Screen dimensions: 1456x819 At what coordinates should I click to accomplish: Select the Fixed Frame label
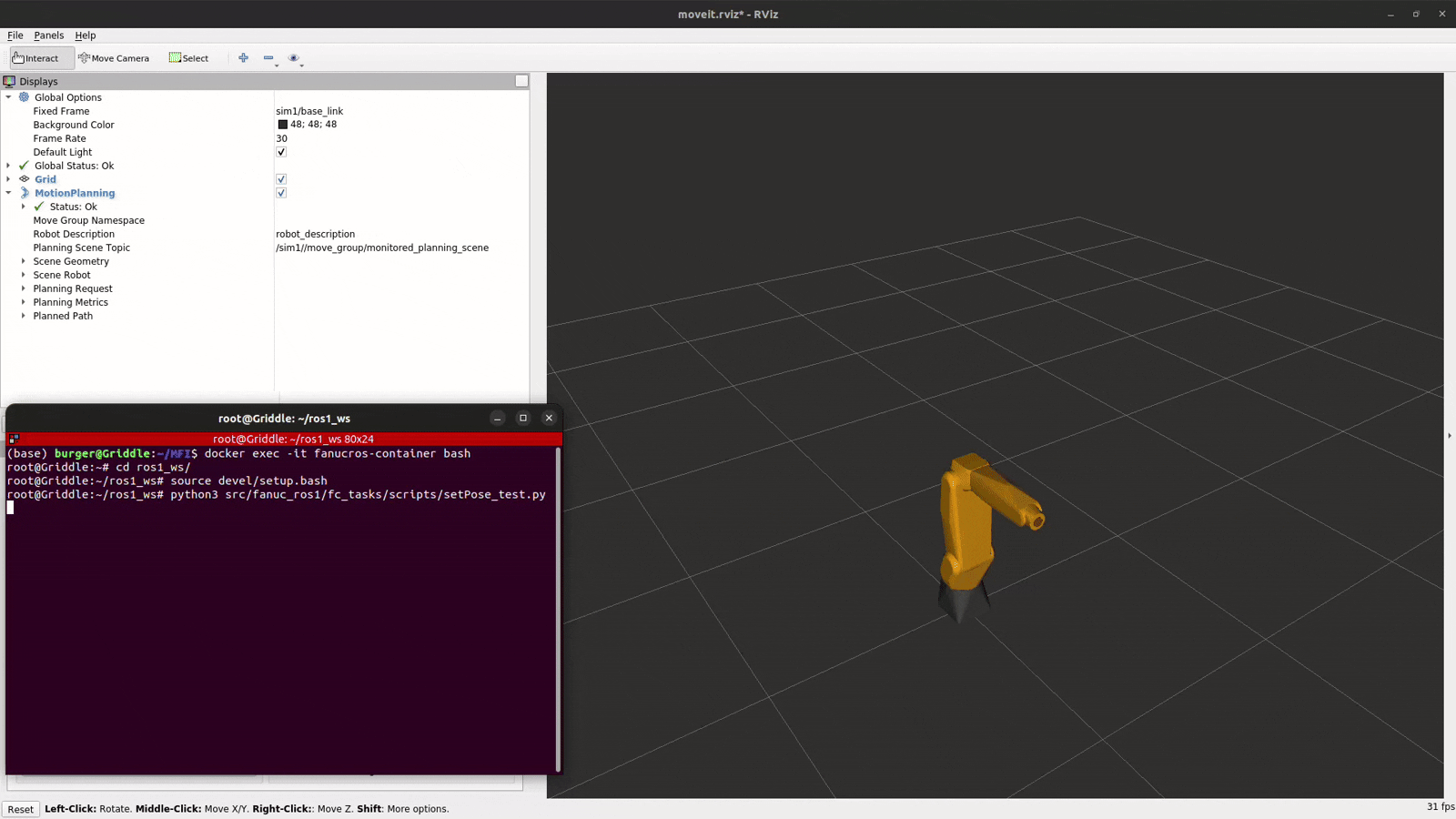pos(61,111)
